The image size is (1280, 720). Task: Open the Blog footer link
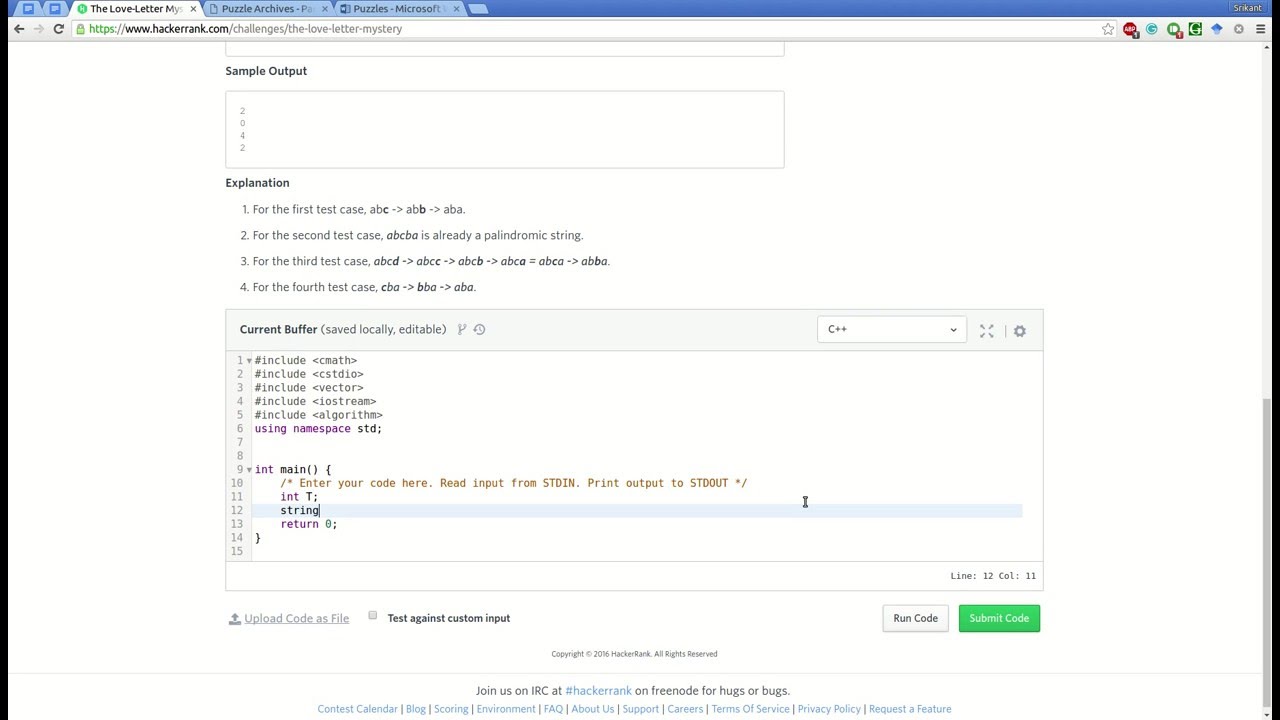416,709
